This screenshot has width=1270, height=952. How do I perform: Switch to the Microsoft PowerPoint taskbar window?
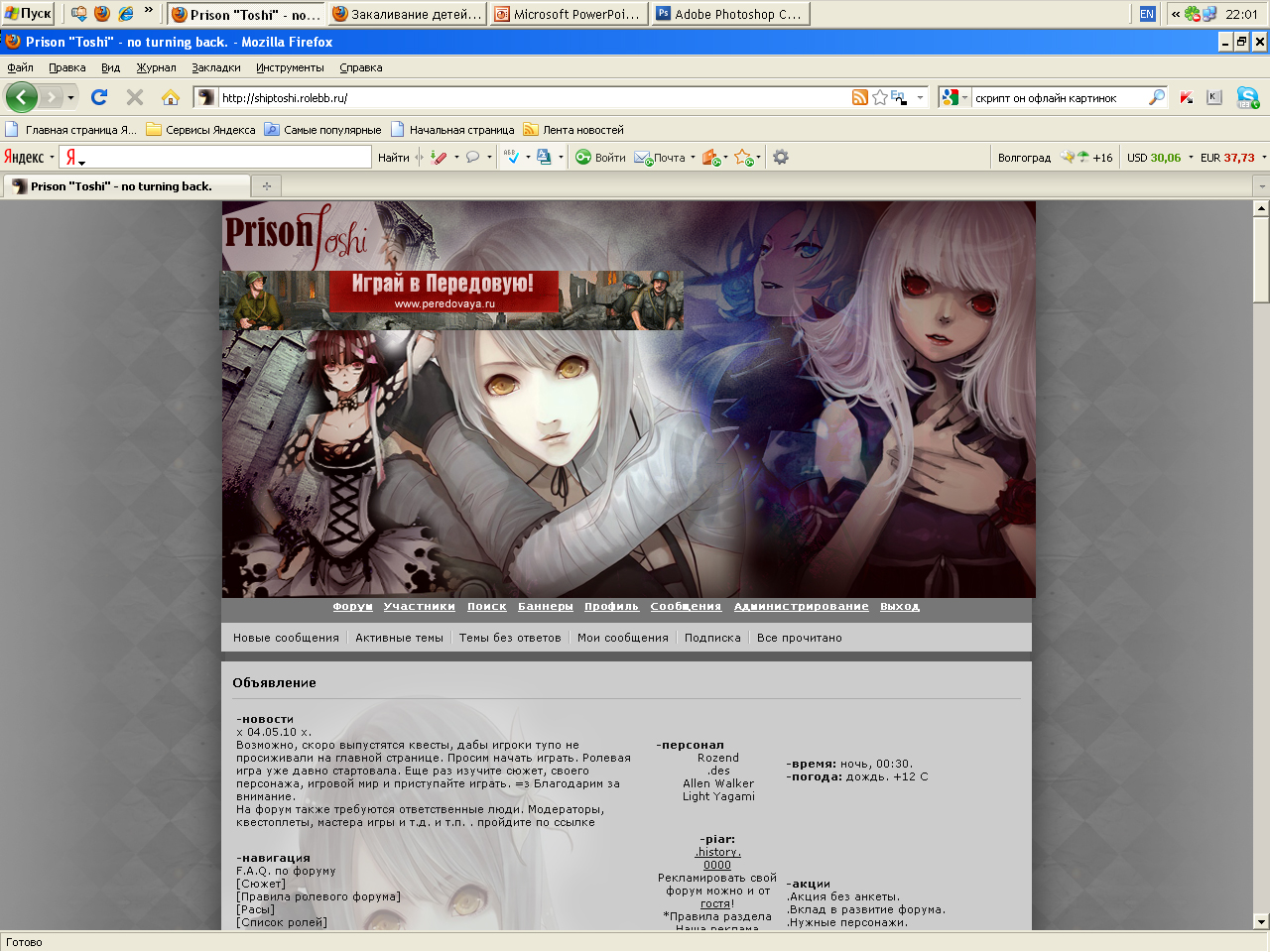(x=569, y=14)
